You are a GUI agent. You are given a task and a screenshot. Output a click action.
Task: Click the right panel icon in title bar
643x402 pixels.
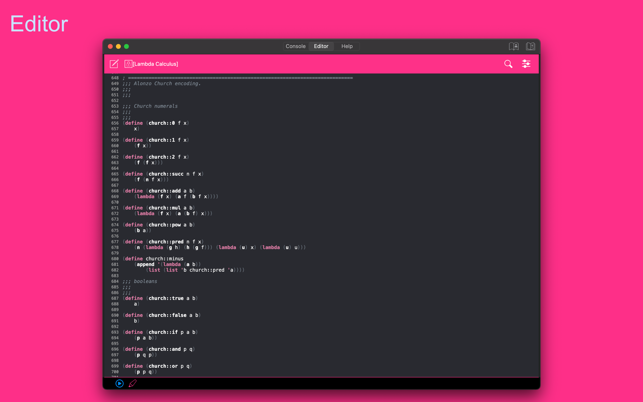(530, 46)
